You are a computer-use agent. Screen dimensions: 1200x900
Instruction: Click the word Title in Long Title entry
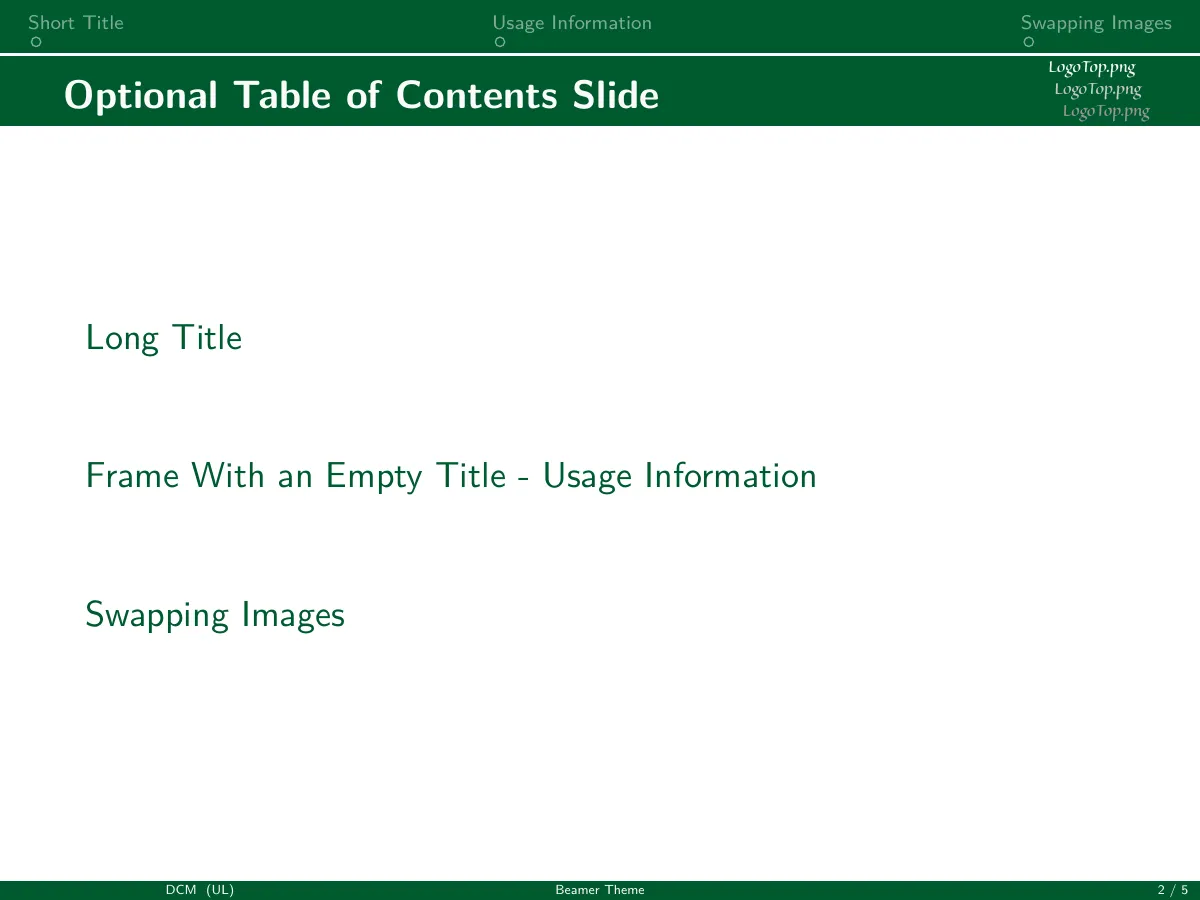(206, 338)
